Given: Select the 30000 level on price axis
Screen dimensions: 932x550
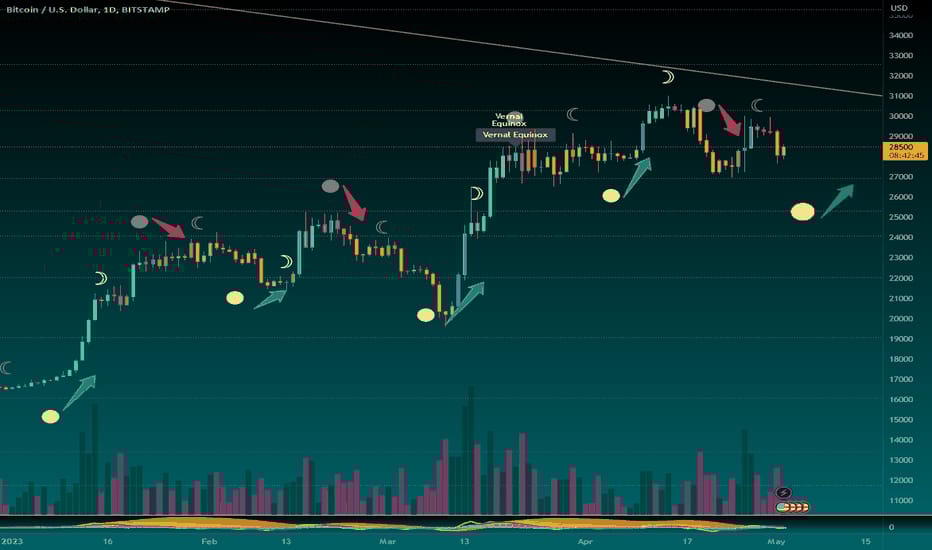Looking at the screenshot, I should [900, 116].
